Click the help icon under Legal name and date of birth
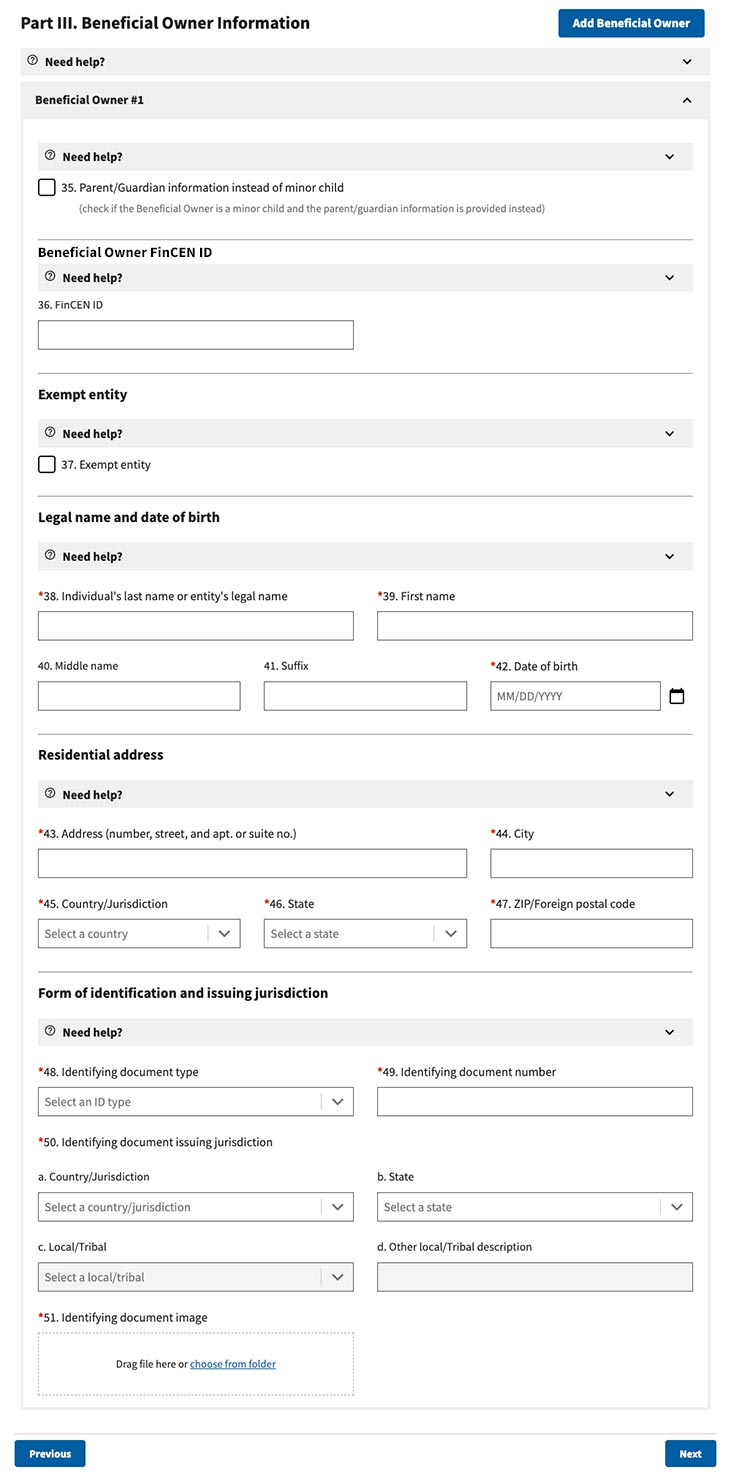The width and height of the screenshot is (730, 1484). tap(49, 555)
